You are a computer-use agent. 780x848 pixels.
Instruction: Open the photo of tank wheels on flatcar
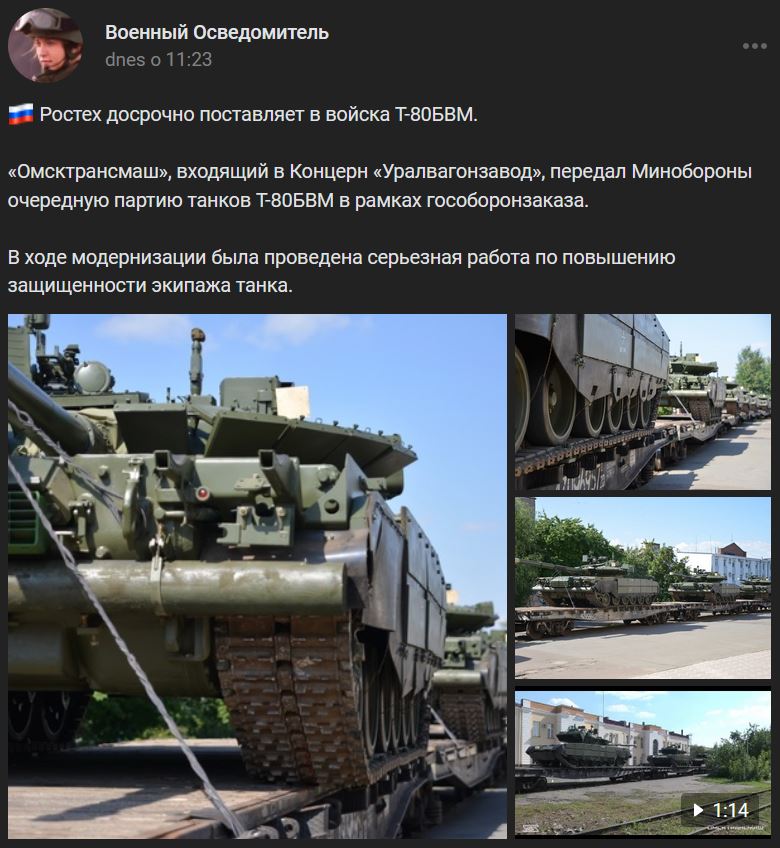pyautogui.click(x=643, y=402)
